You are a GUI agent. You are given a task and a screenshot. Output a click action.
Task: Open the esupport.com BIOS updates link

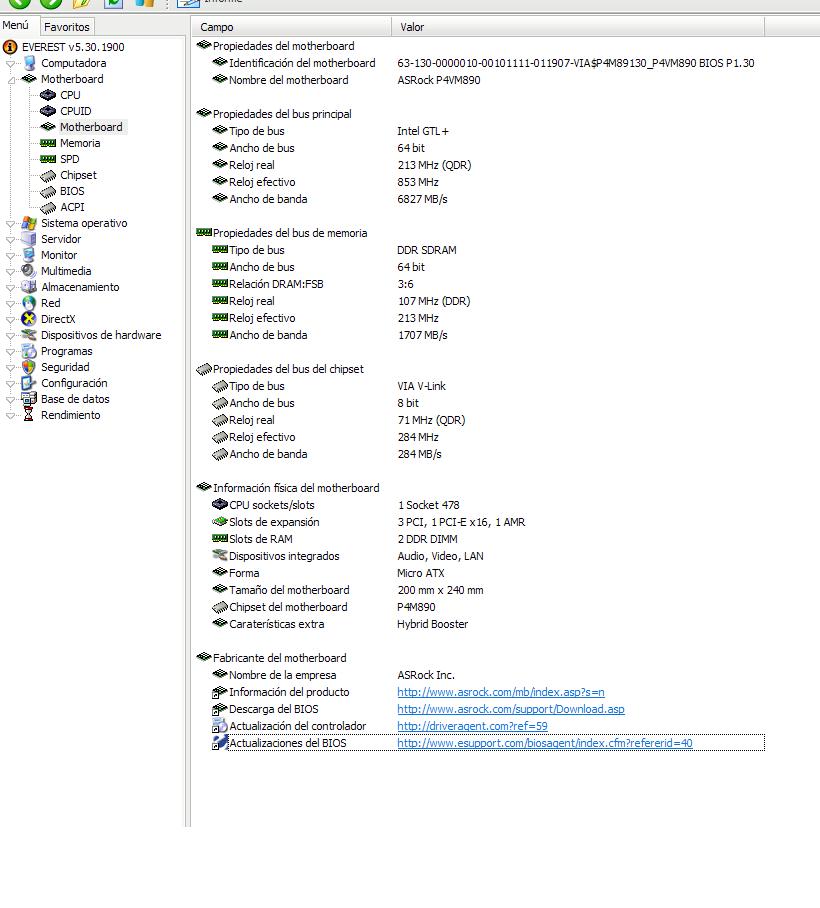coord(545,743)
